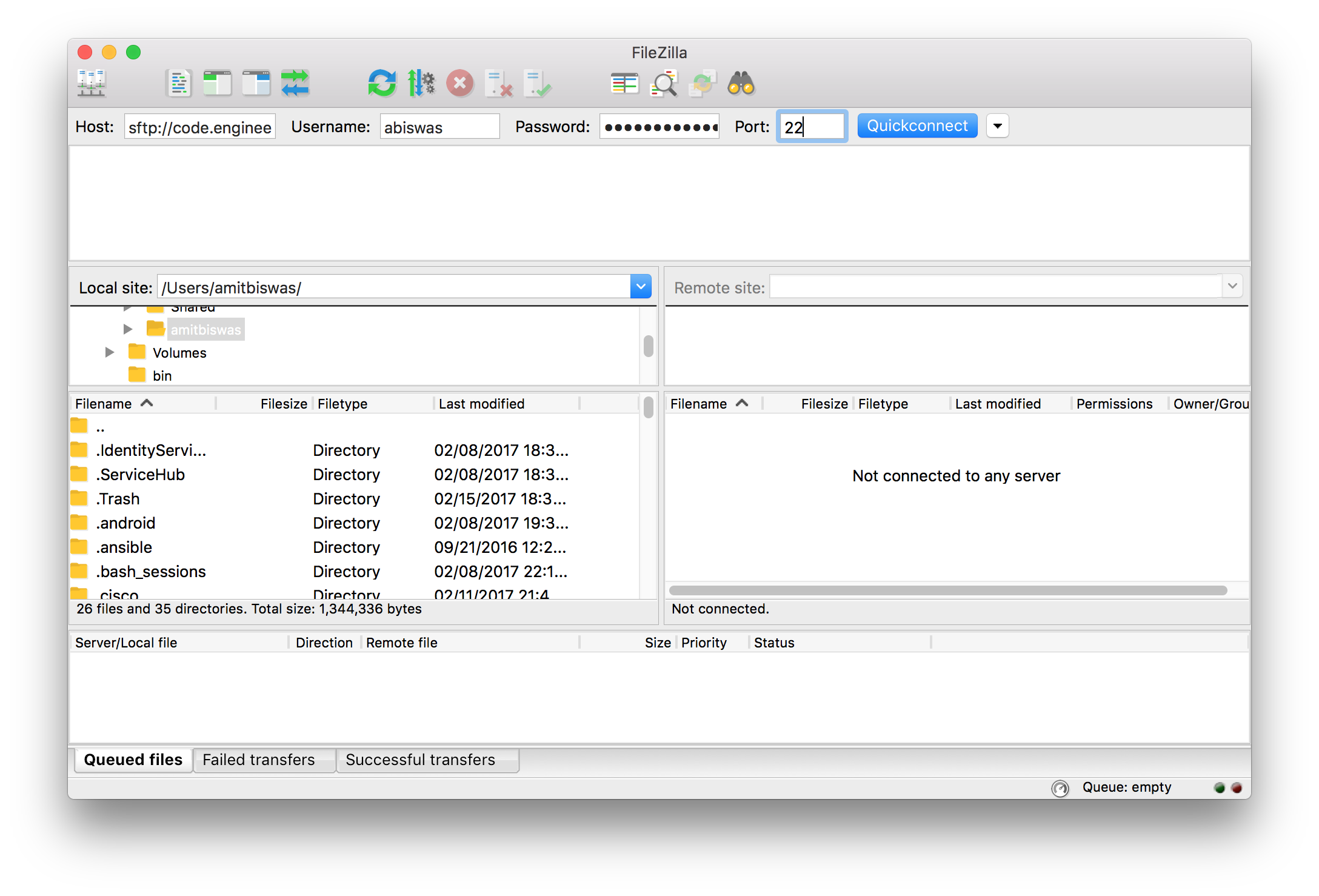The image size is (1319, 896).
Task: Click the Local site path field
Action: [x=394, y=287]
